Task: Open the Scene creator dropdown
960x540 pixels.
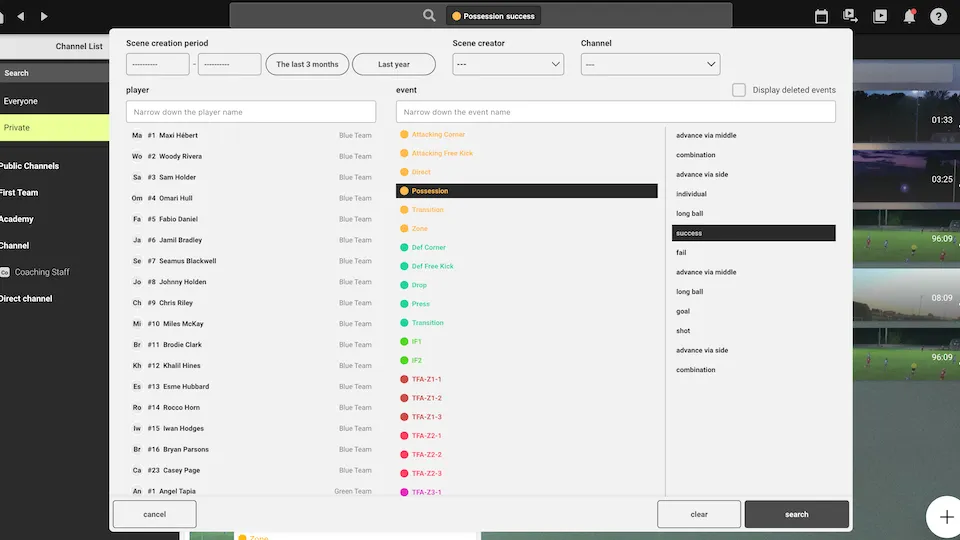Action: click(508, 64)
